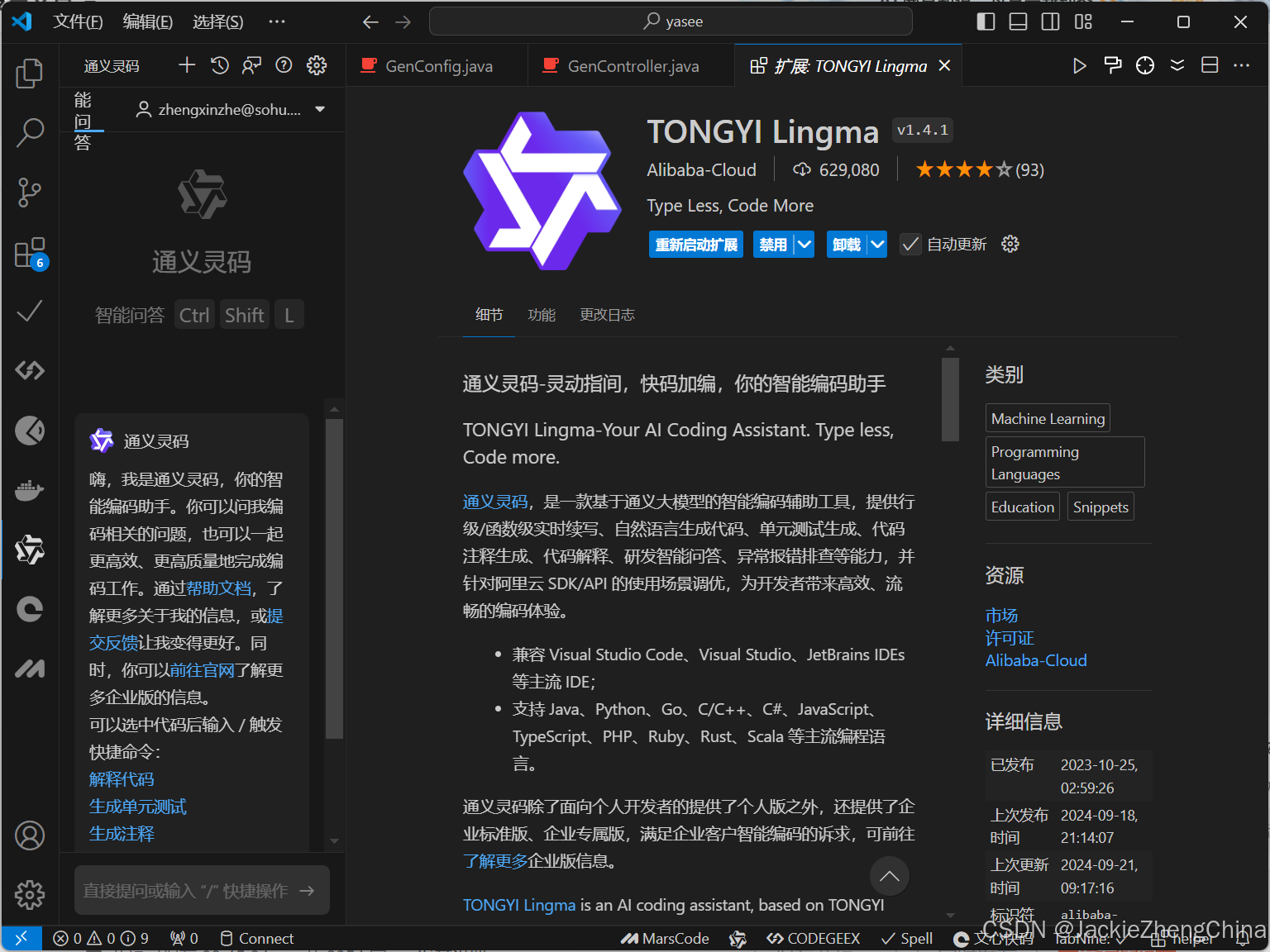Open the Testing checkmark view

pos(30,311)
